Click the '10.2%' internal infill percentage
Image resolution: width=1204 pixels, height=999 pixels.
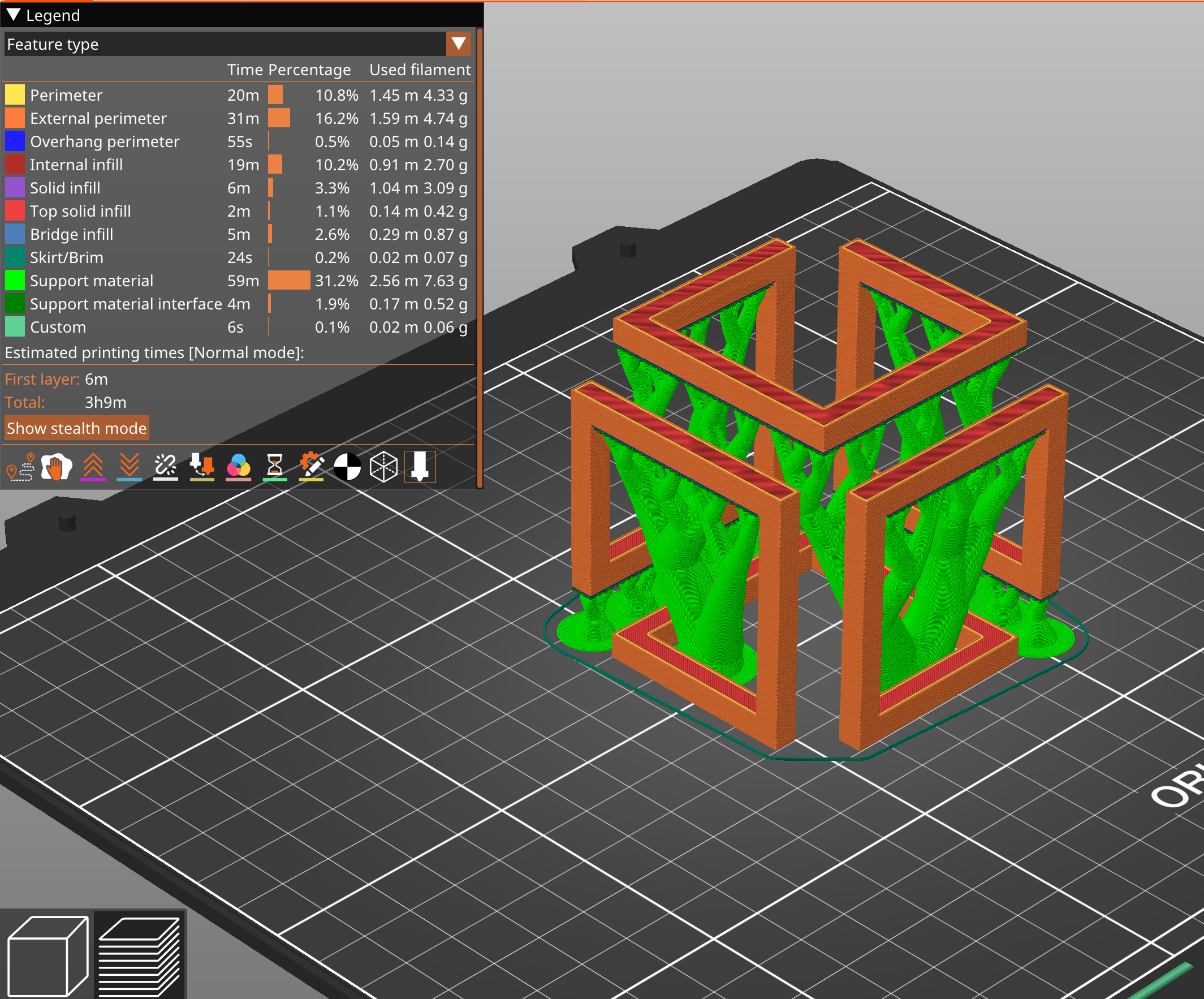[336, 165]
